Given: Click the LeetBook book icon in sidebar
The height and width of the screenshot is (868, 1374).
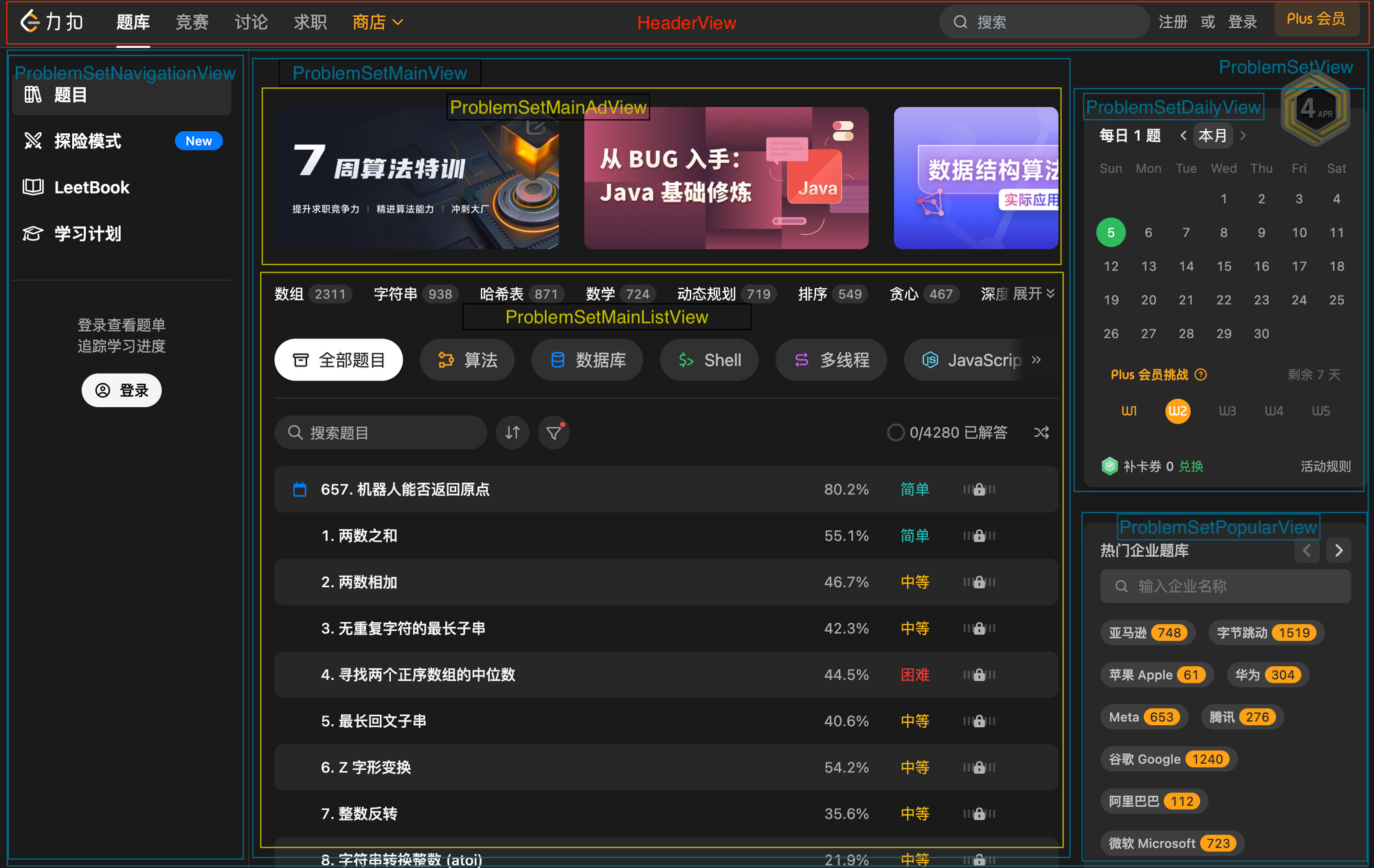Looking at the screenshot, I should click(x=33, y=187).
